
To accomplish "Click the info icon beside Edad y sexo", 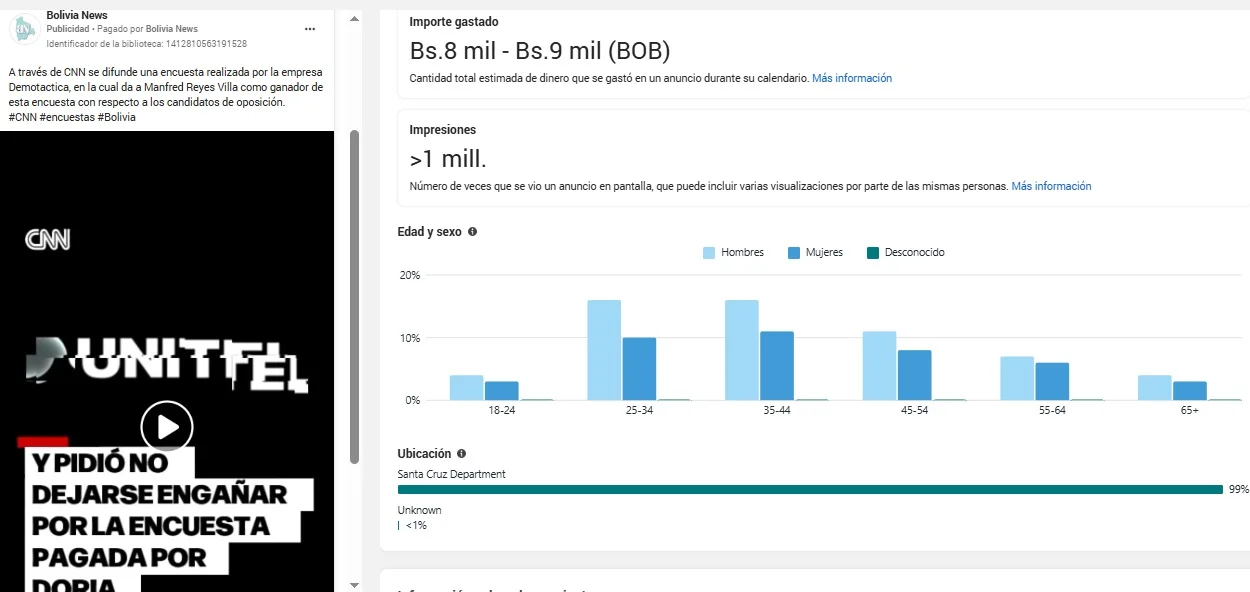I will pos(472,232).
